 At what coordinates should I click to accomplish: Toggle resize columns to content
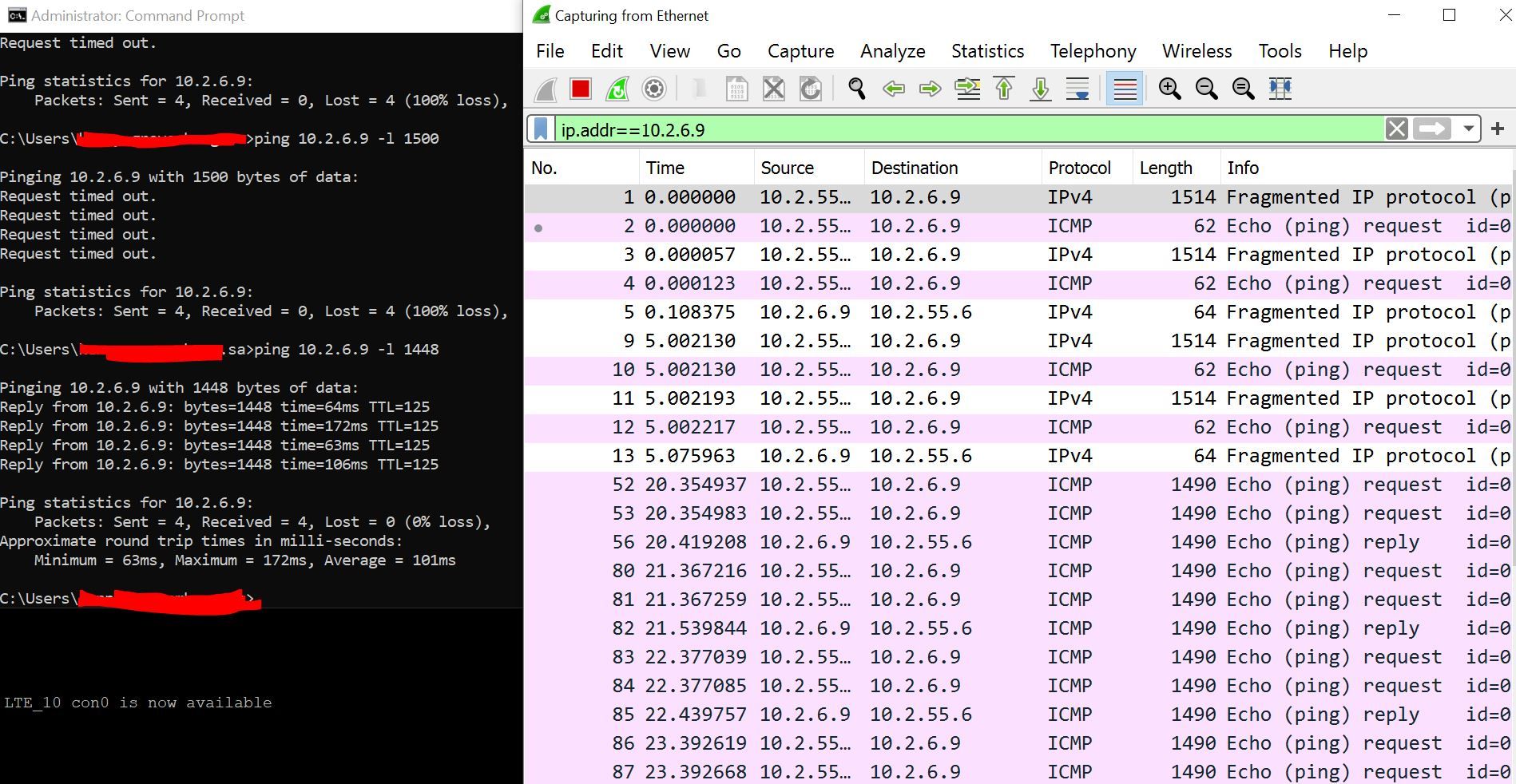coord(1280,89)
